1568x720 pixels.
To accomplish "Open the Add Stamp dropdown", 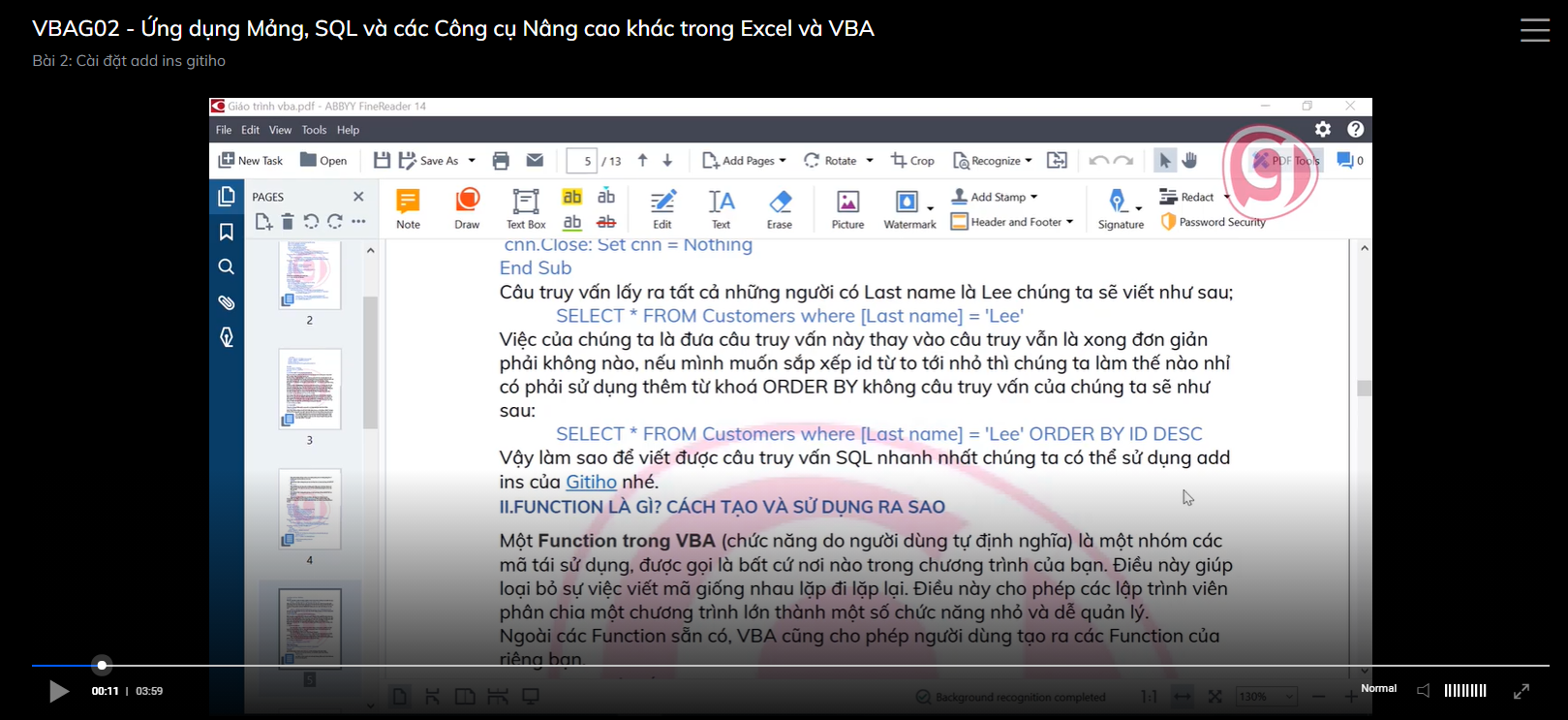I will pyautogui.click(x=995, y=197).
